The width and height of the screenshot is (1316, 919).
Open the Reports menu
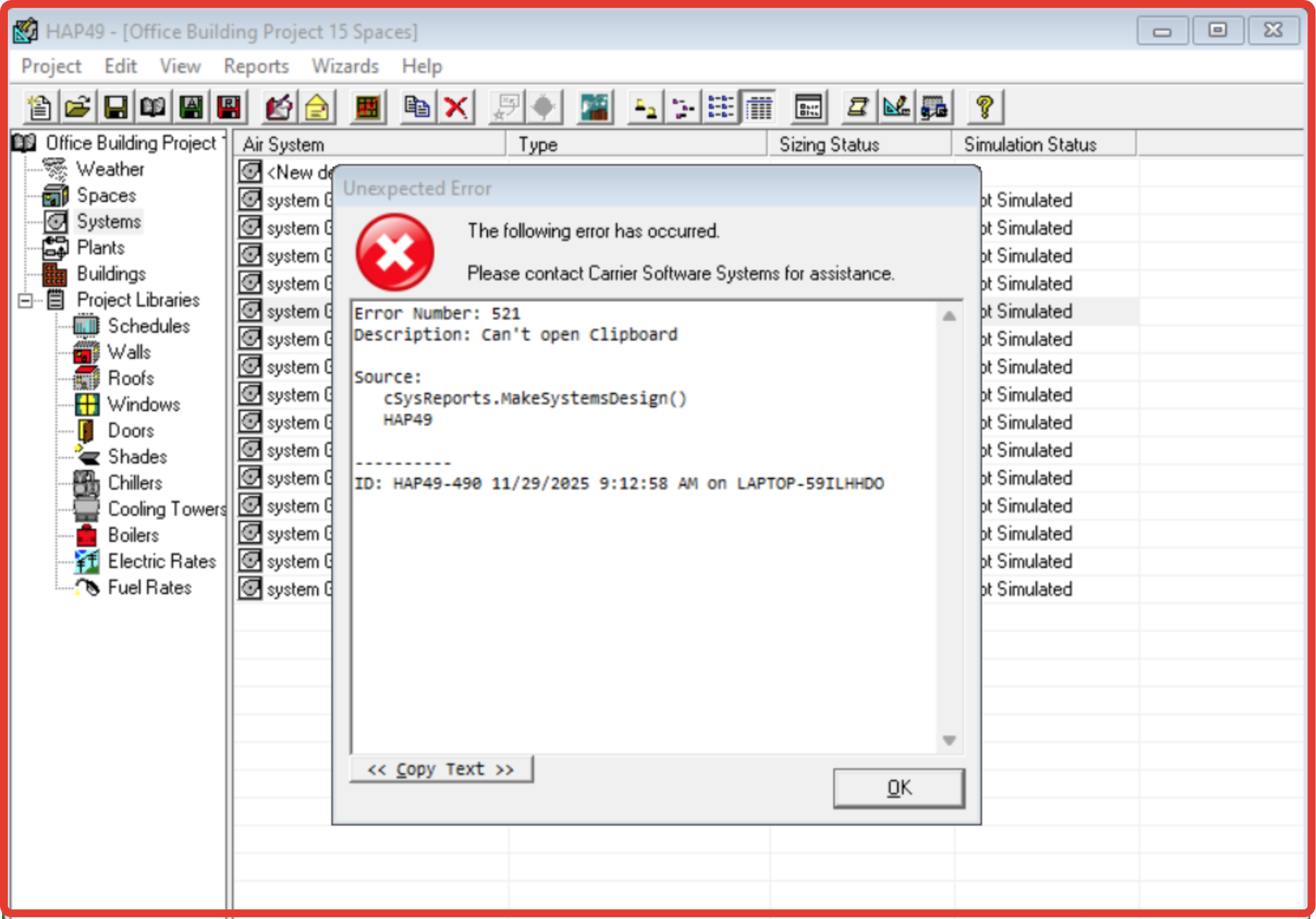tap(255, 66)
